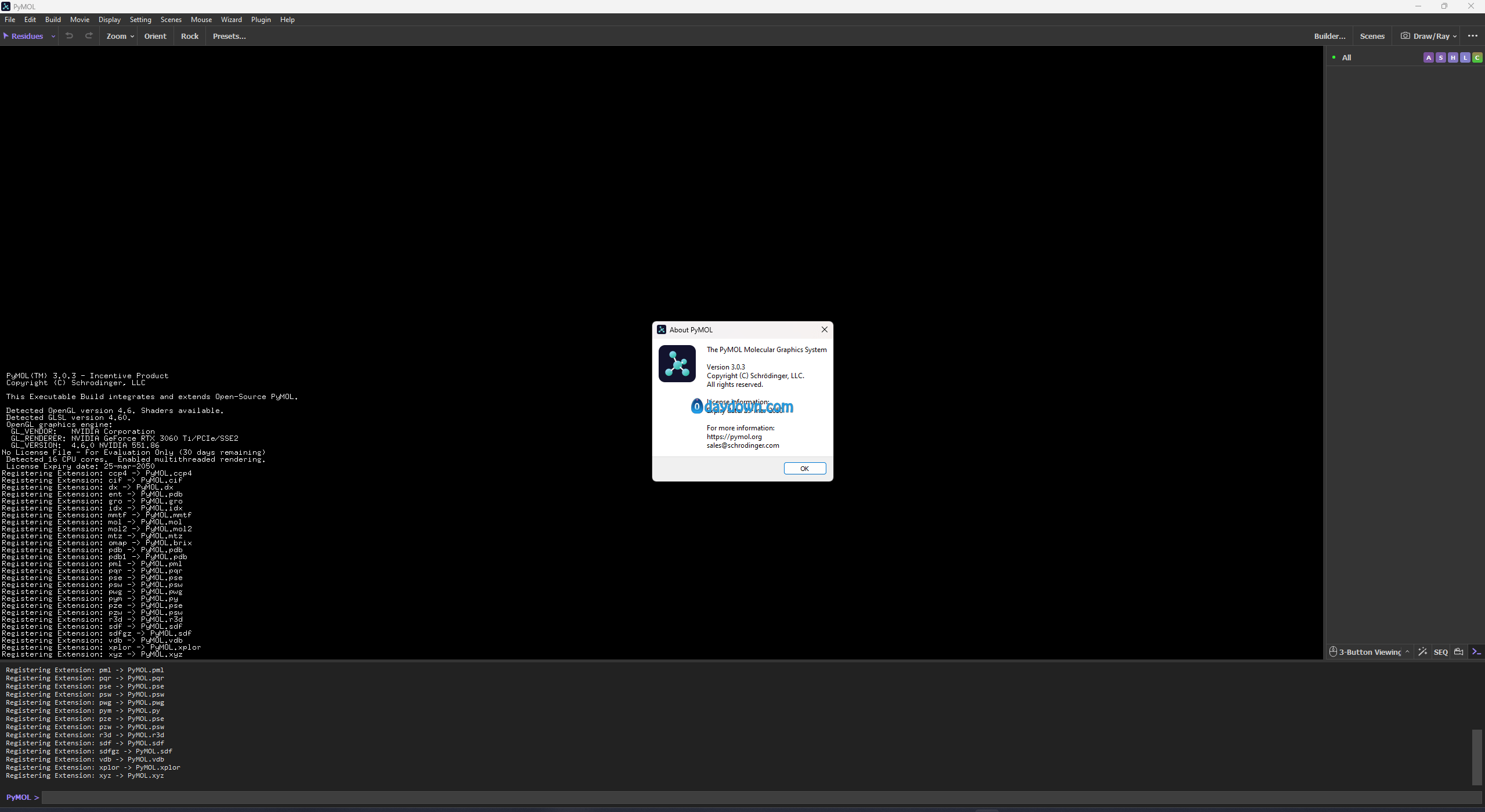Open the Help menu
1485x812 pixels.
[287, 19]
